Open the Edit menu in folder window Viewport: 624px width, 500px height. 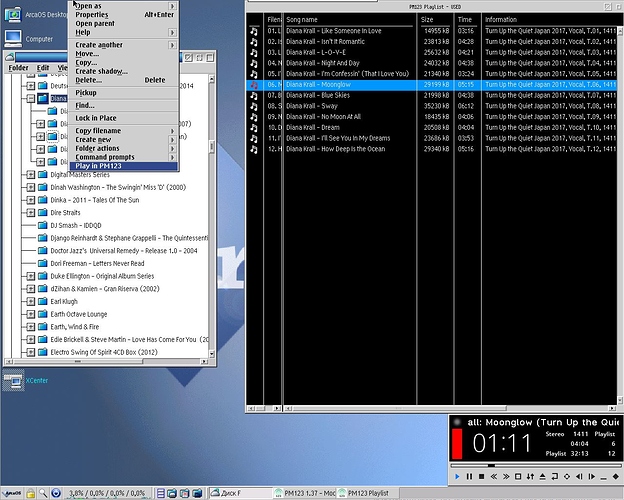43,68
